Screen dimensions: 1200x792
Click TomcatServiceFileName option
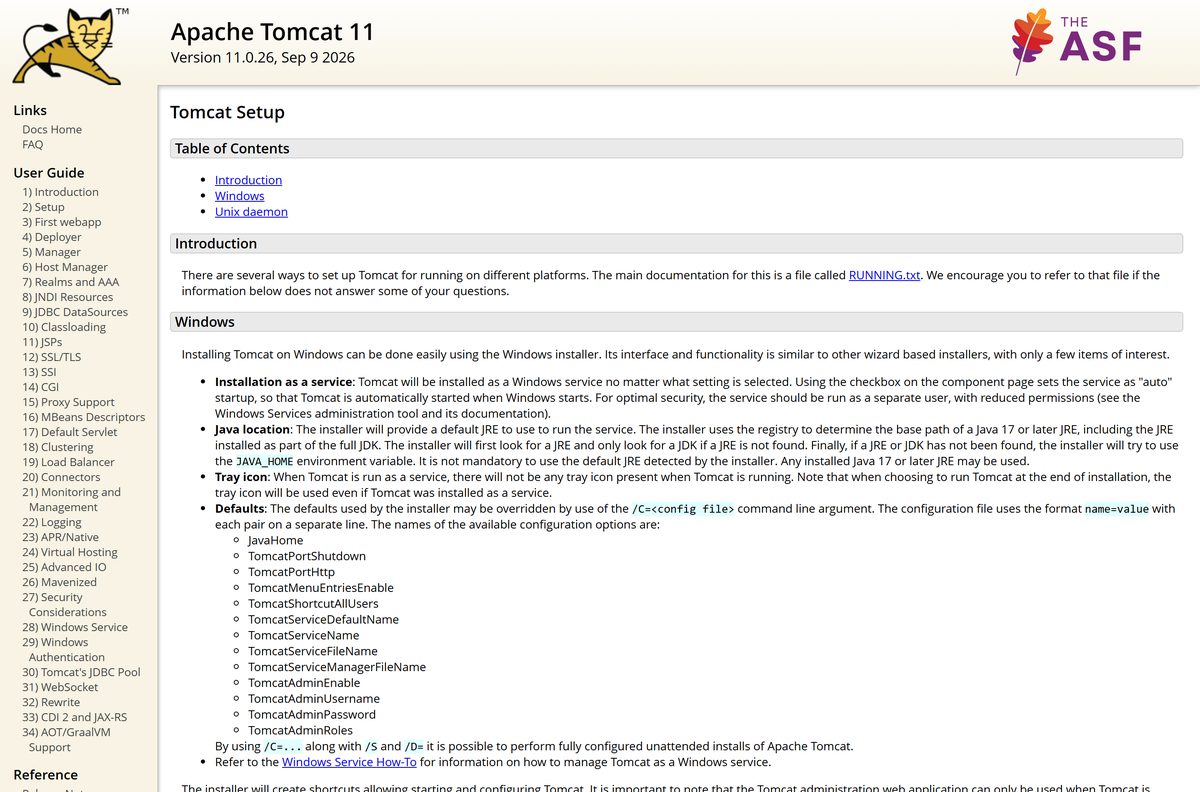[312, 651]
